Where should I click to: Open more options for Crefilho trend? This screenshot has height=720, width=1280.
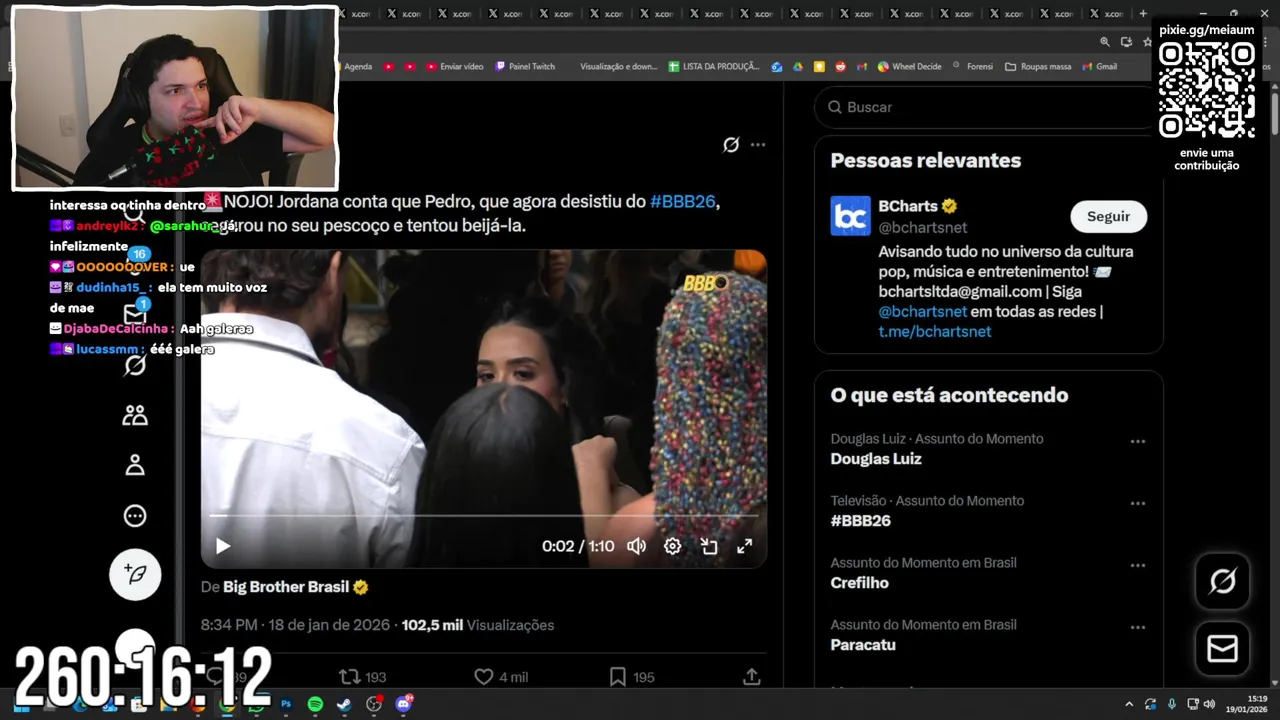[1137, 565]
